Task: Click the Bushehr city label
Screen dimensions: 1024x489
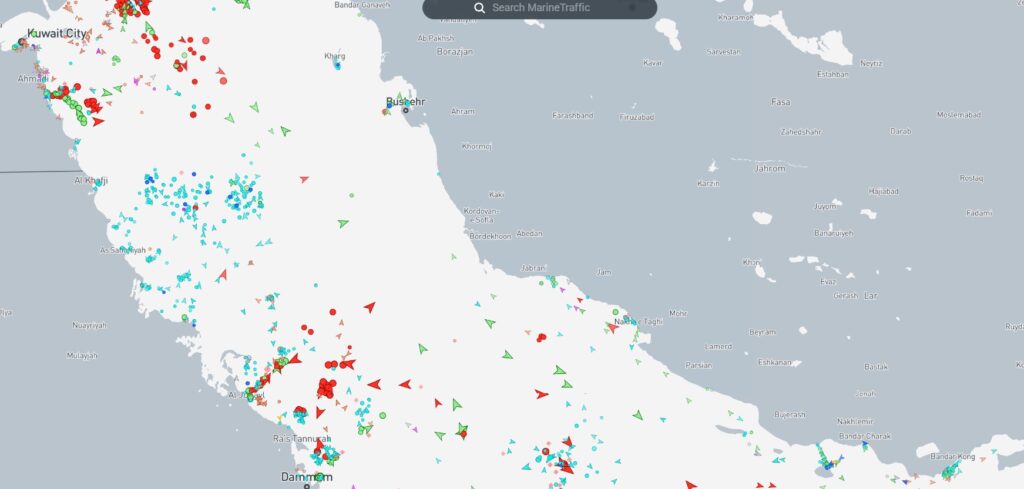Action: pos(406,101)
